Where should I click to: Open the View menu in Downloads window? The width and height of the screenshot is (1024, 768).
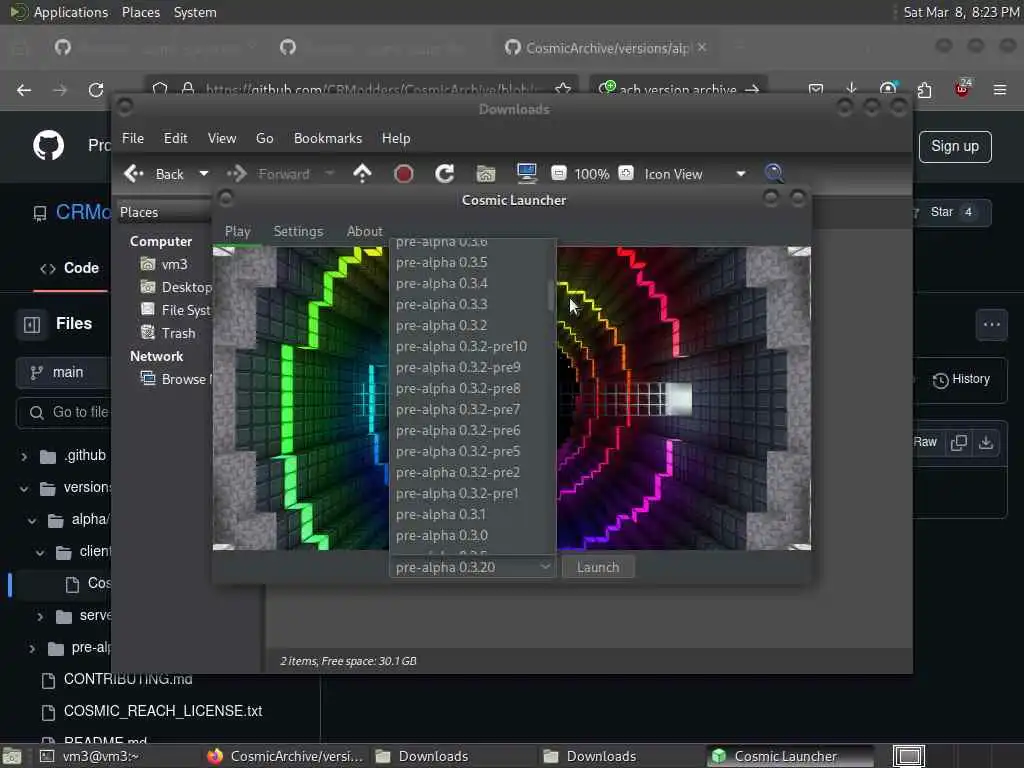(x=222, y=138)
